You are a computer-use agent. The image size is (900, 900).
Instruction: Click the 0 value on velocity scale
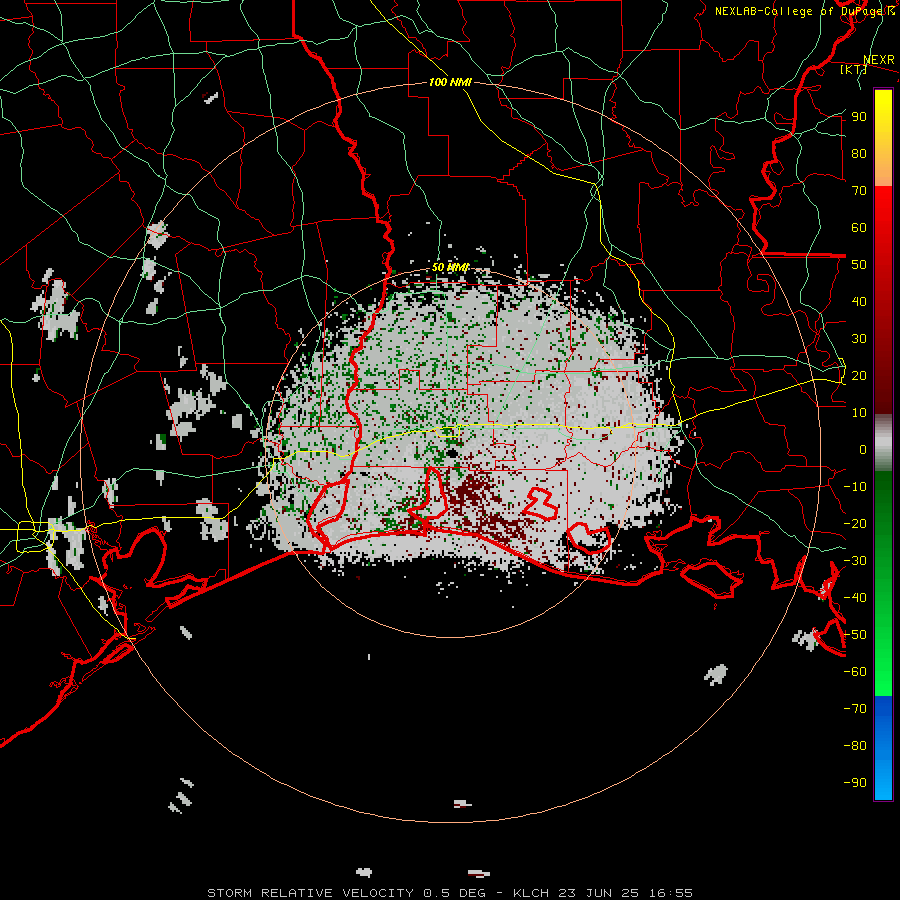[x=863, y=450]
